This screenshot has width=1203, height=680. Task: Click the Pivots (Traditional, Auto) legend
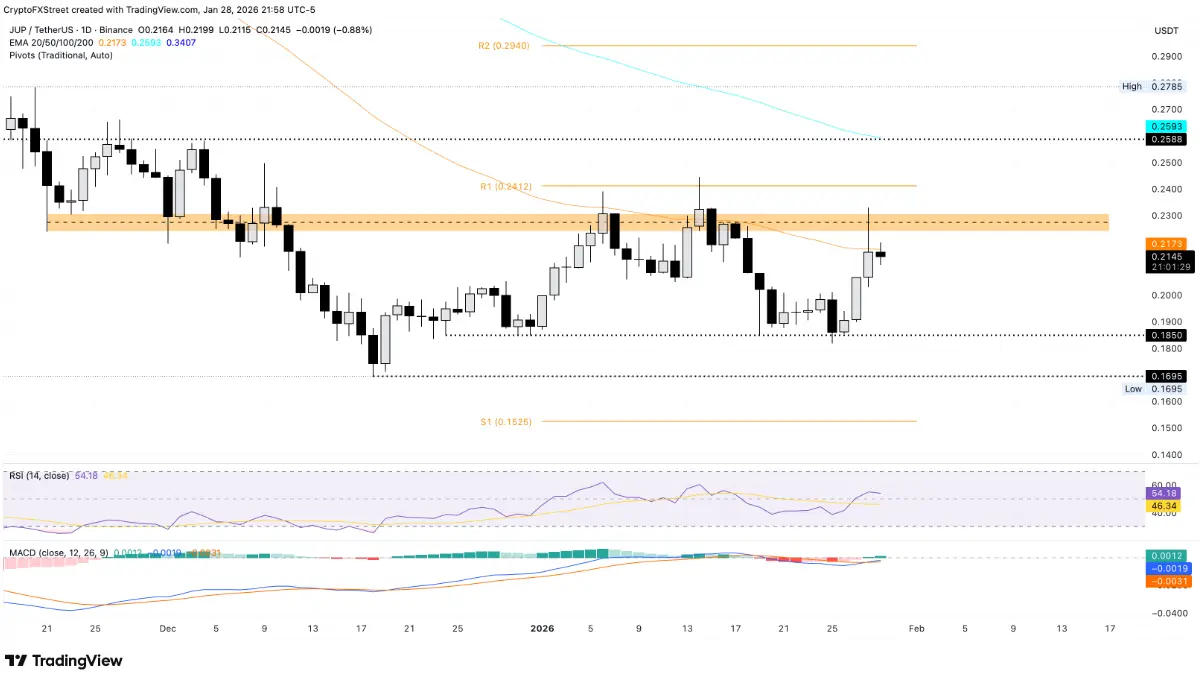59,55
